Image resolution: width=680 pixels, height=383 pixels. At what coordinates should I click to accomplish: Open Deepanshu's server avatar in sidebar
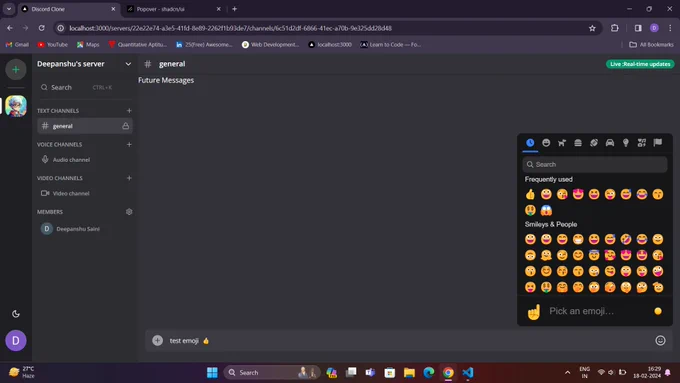[16, 106]
